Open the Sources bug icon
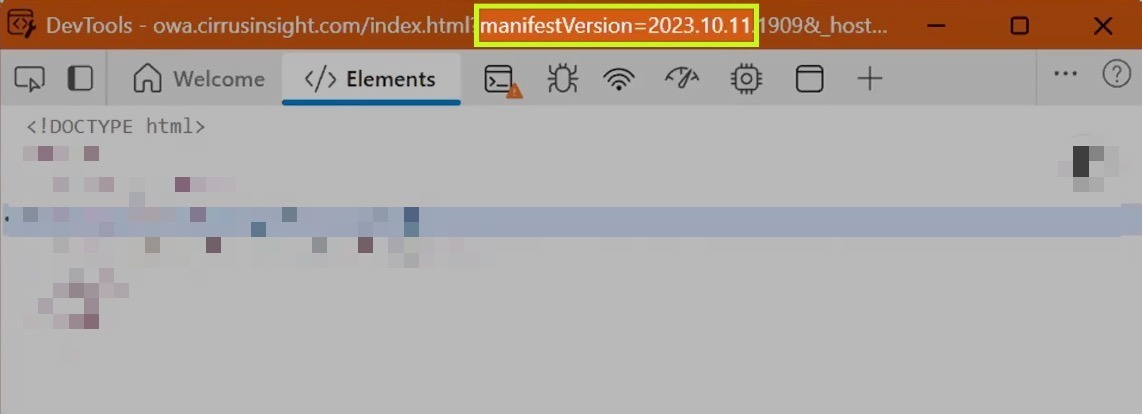Screen dimensions: 1142x414 point(562,79)
